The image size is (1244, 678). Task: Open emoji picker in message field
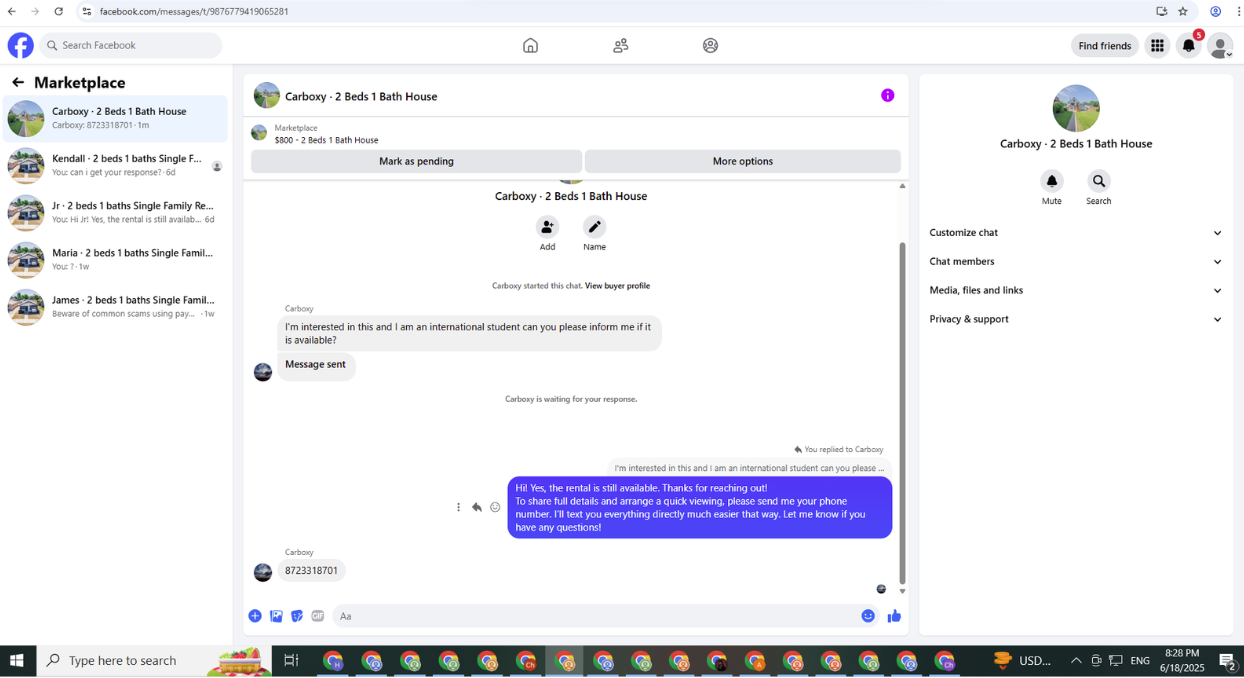(868, 616)
